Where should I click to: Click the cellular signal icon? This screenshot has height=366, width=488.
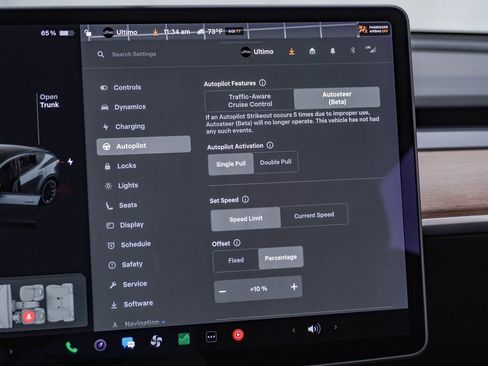tap(371, 50)
